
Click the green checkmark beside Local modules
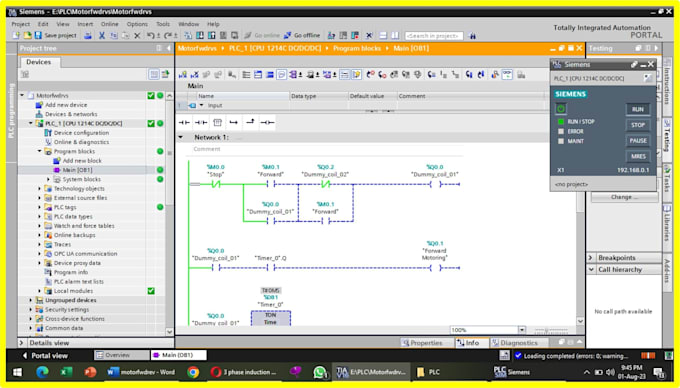(x=151, y=291)
